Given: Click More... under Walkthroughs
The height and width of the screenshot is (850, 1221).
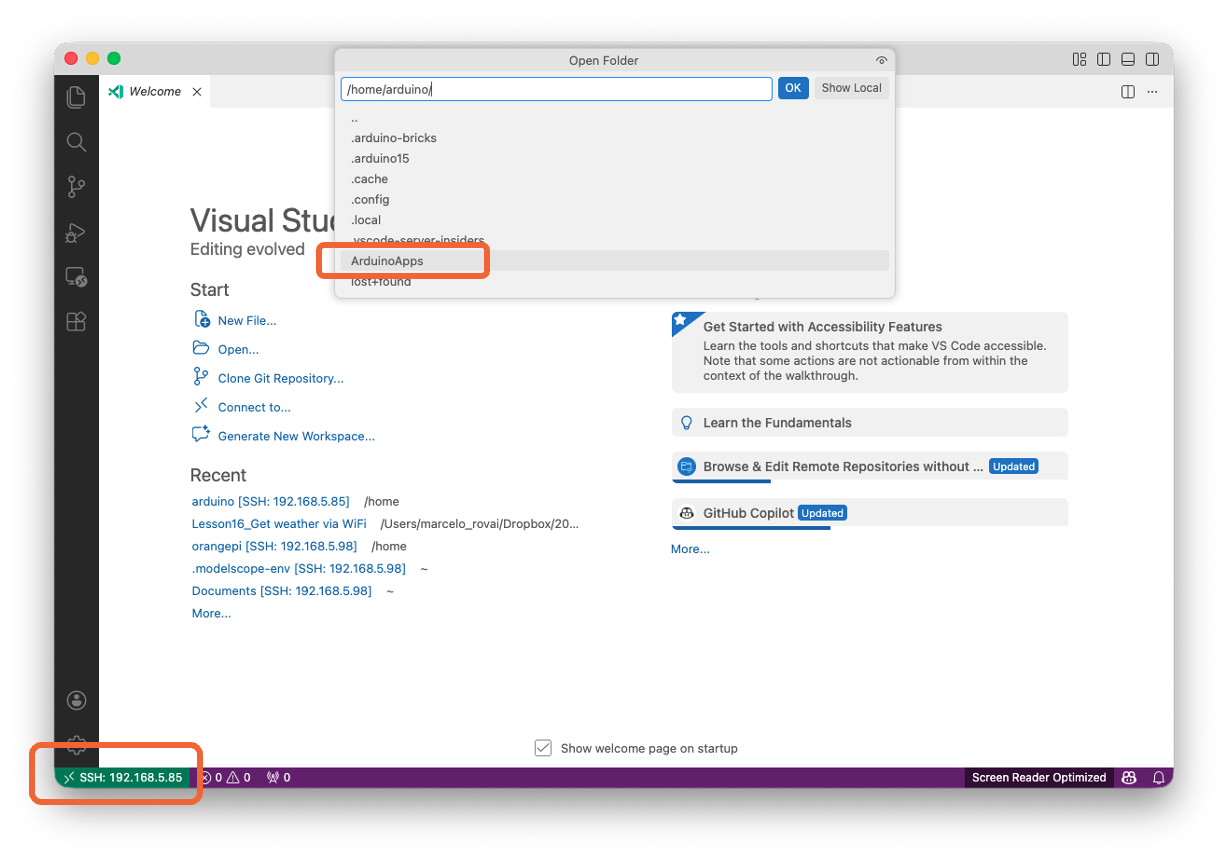Looking at the screenshot, I should [690, 549].
